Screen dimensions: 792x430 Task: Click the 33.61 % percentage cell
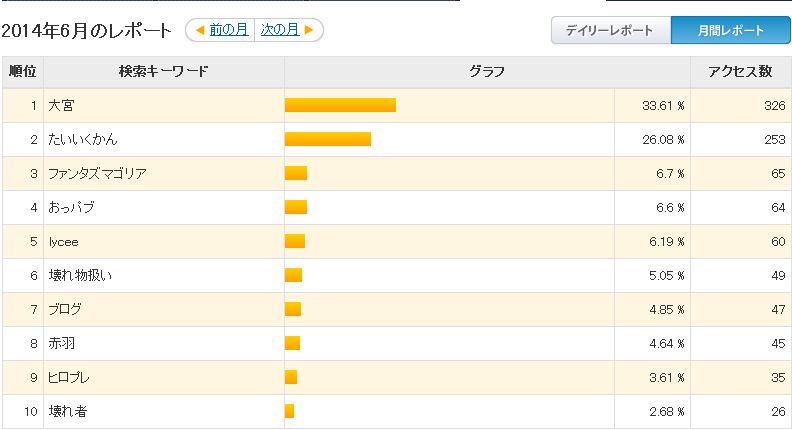click(653, 106)
